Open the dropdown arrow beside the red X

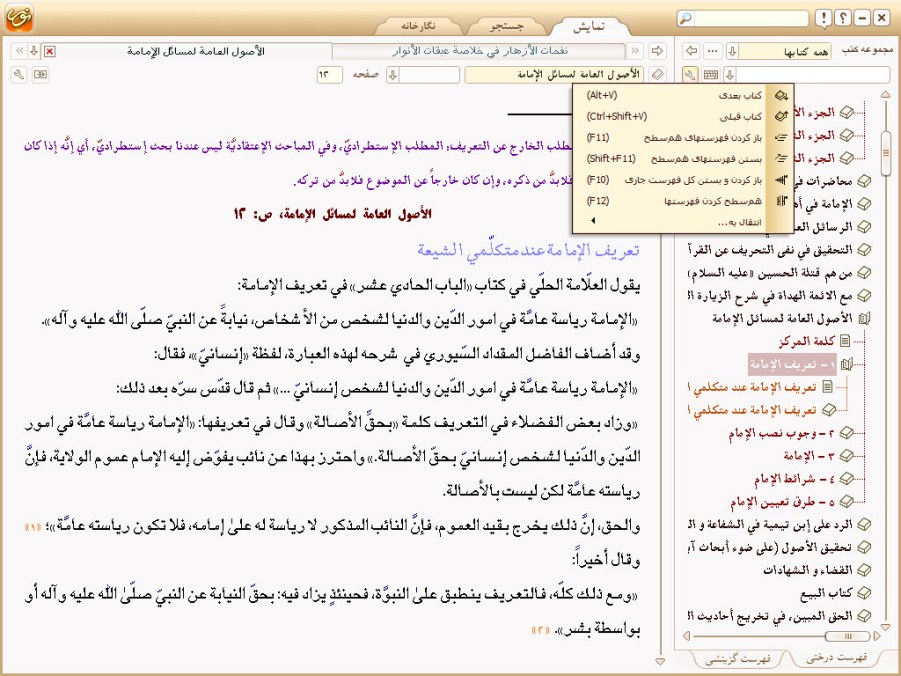point(34,51)
